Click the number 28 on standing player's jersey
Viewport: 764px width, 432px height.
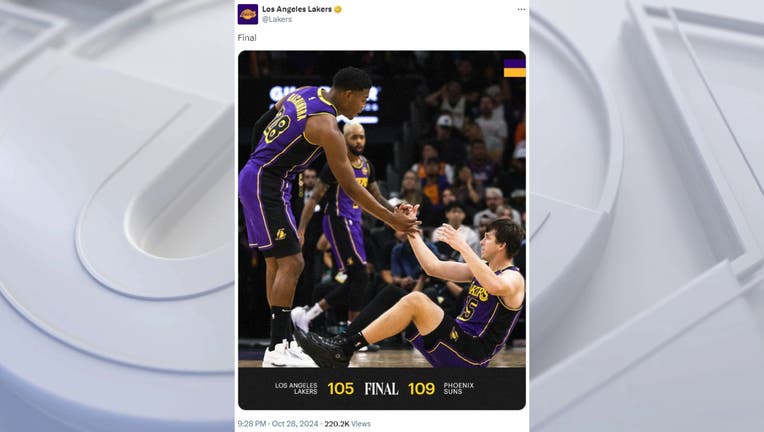click(x=277, y=126)
